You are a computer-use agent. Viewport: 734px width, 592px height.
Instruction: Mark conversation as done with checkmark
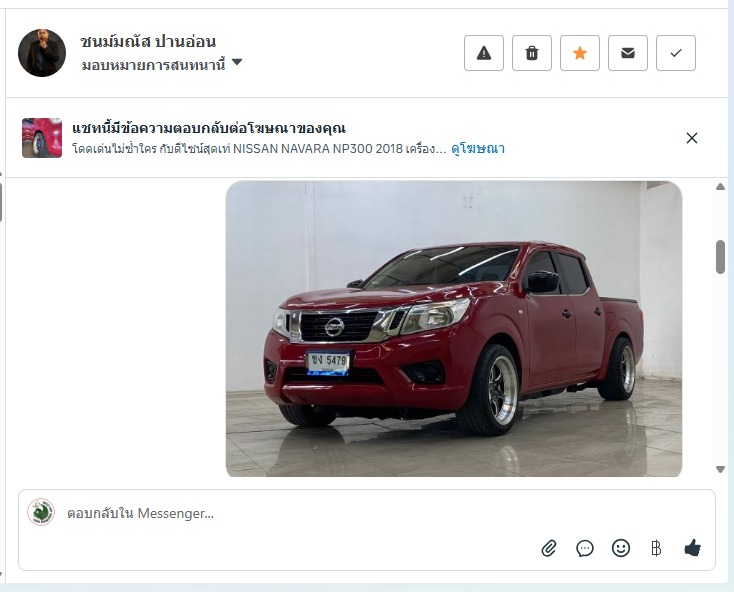point(675,53)
